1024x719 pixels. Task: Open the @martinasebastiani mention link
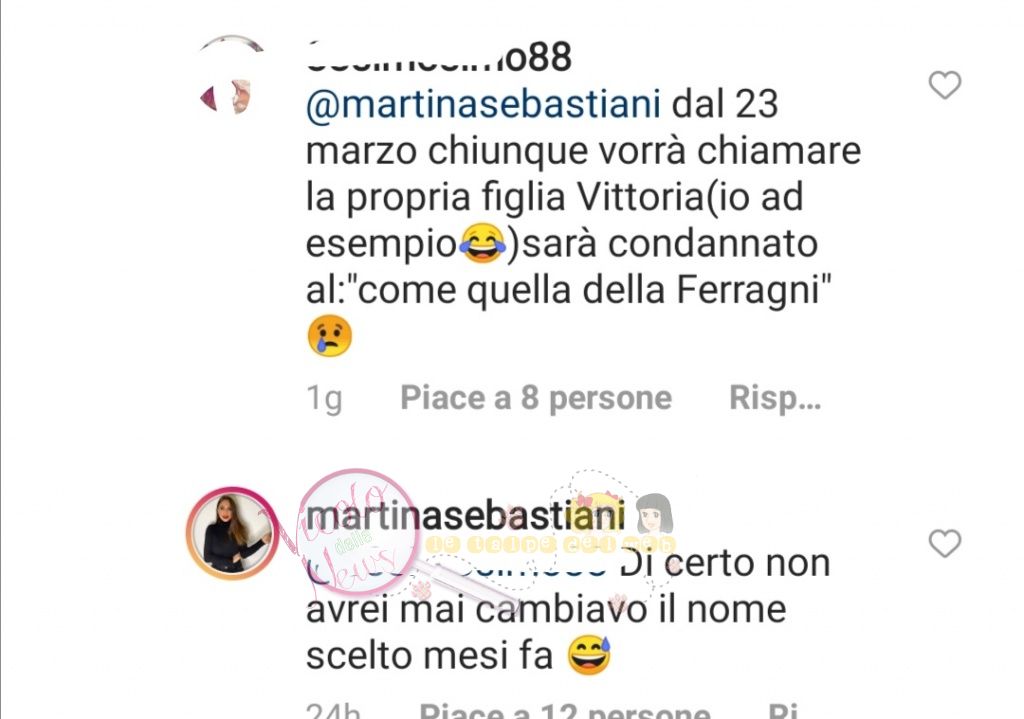pos(483,104)
